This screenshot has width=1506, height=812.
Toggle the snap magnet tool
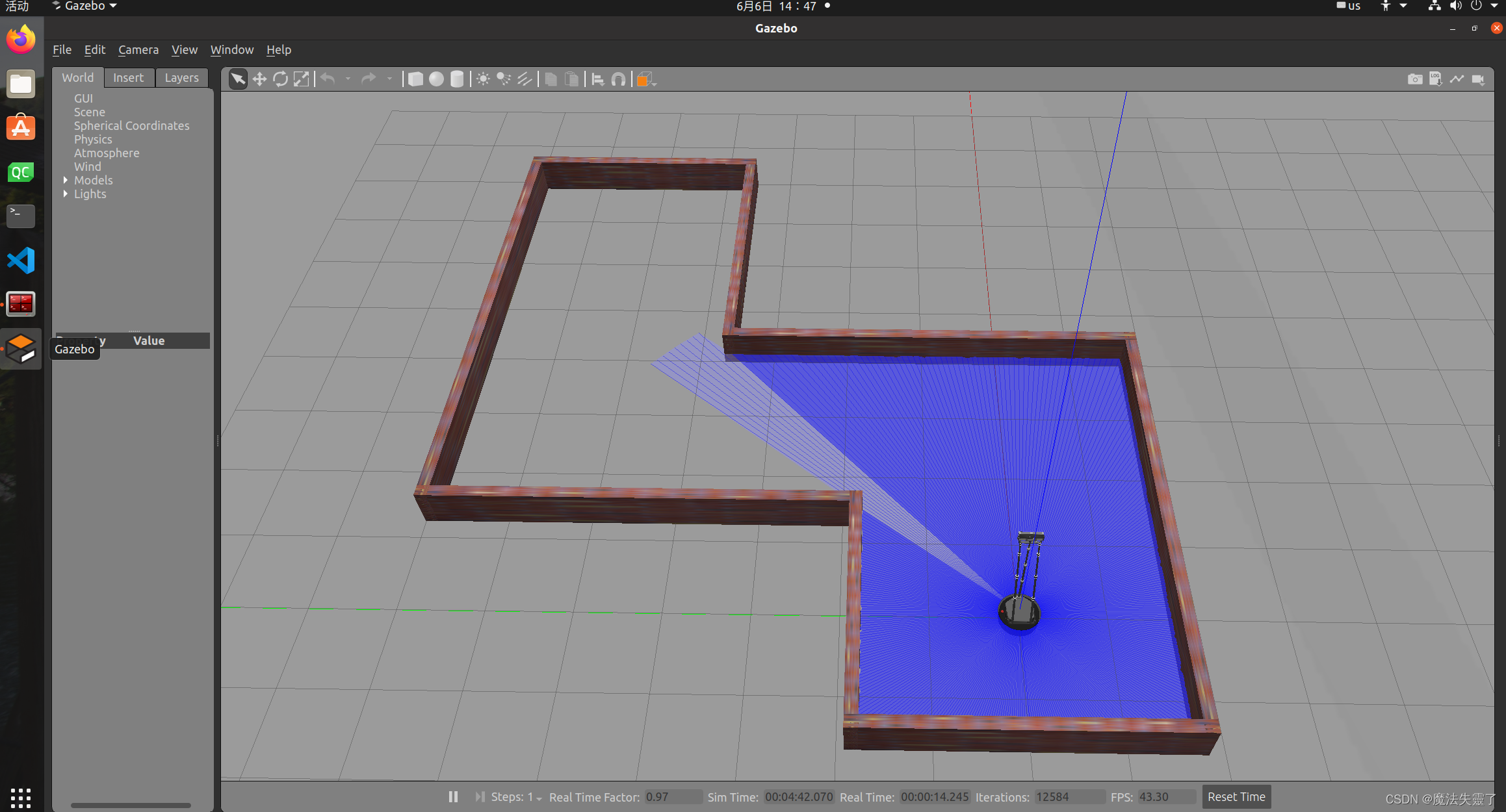pyautogui.click(x=618, y=79)
